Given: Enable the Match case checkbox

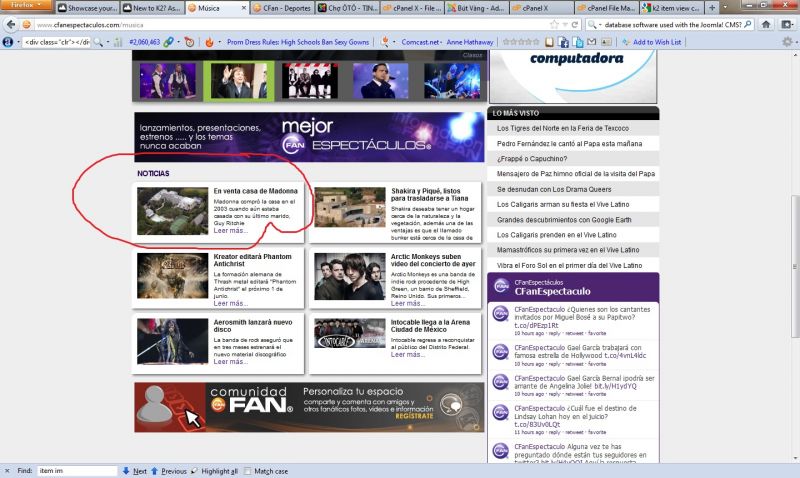Looking at the screenshot, I should [x=247, y=471].
